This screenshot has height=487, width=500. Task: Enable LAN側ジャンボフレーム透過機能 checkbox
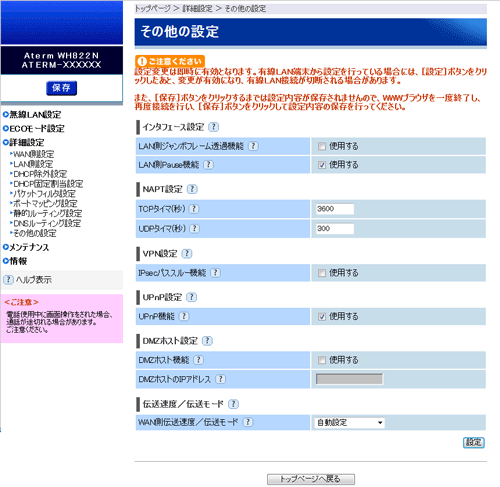point(322,146)
